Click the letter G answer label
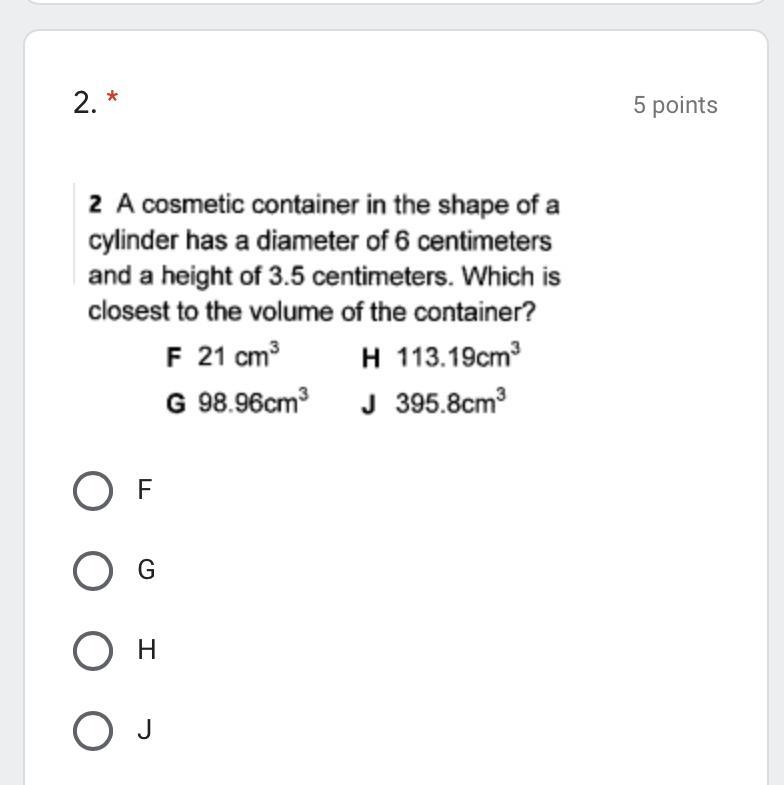This screenshot has height=785, width=784. 146,570
